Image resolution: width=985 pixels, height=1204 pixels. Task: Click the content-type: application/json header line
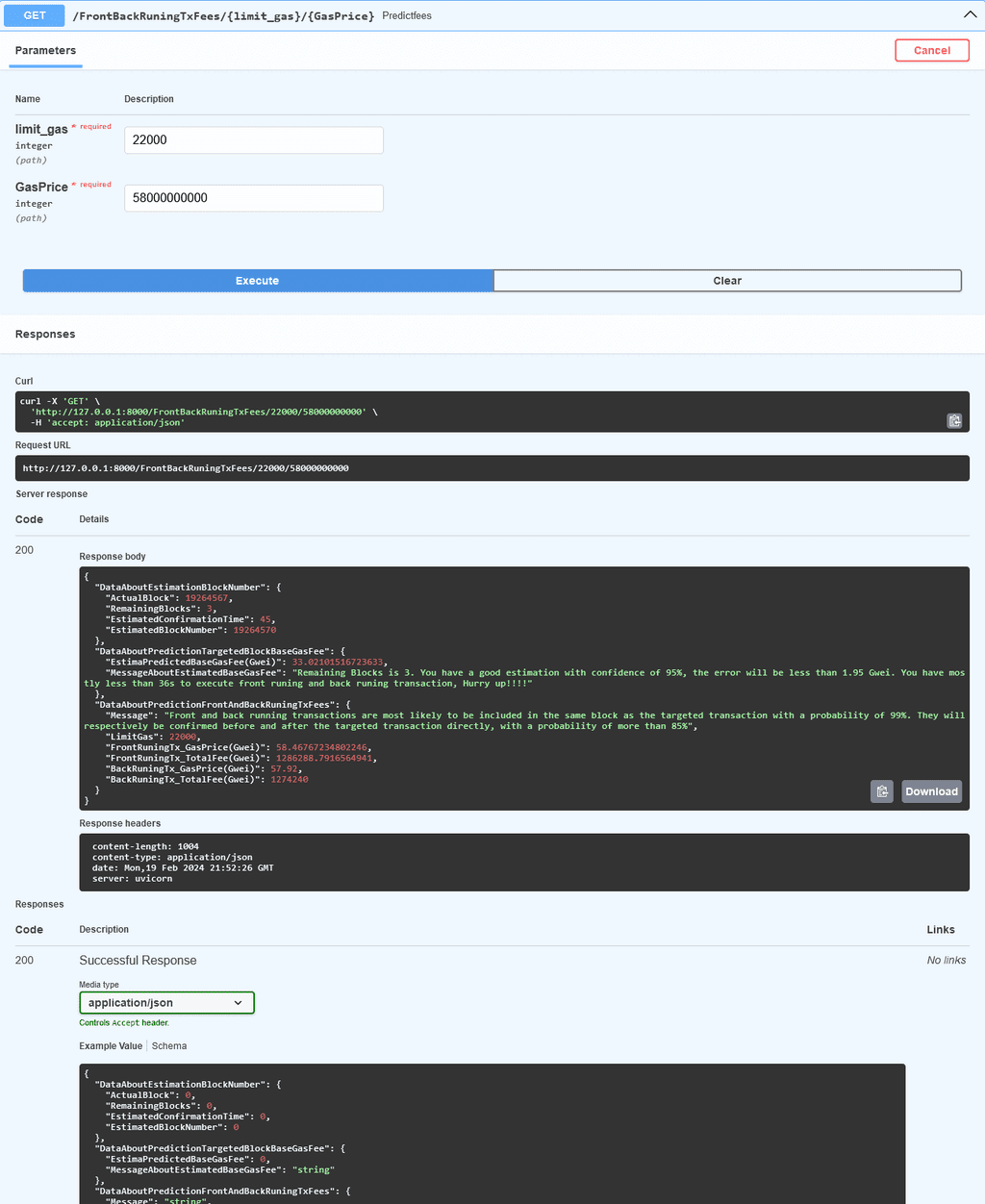click(x=172, y=857)
